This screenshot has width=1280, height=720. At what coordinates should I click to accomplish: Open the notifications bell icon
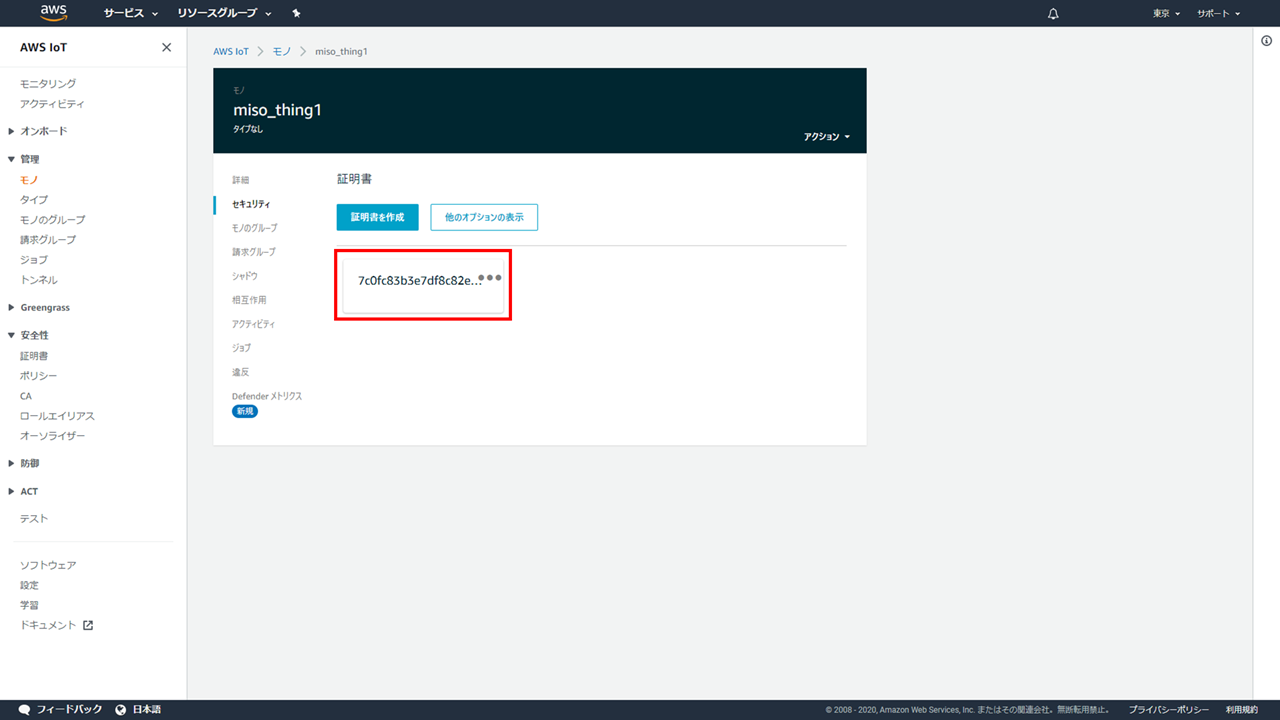tap(1053, 14)
